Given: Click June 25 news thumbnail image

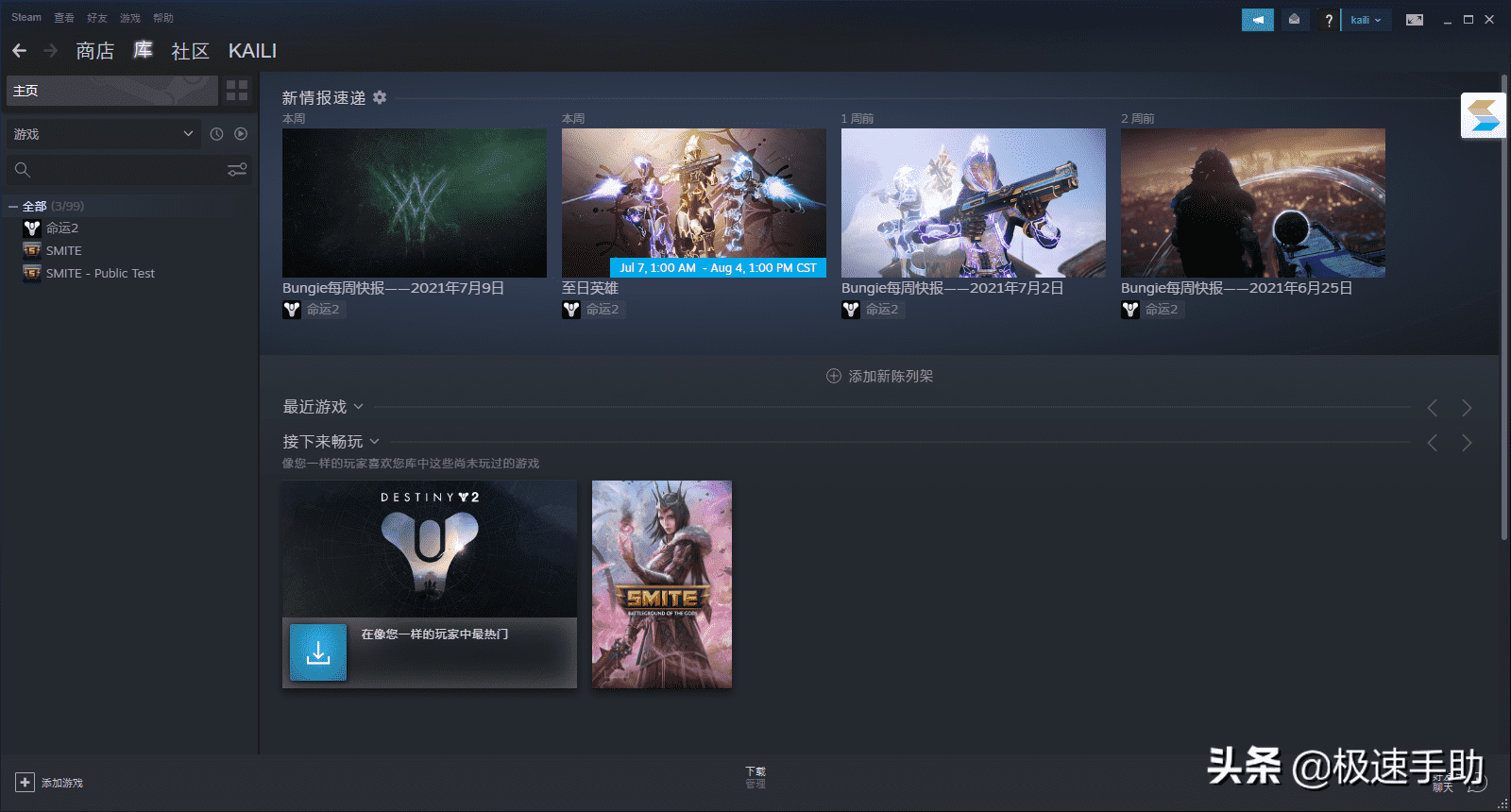Looking at the screenshot, I should click(x=1253, y=203).
